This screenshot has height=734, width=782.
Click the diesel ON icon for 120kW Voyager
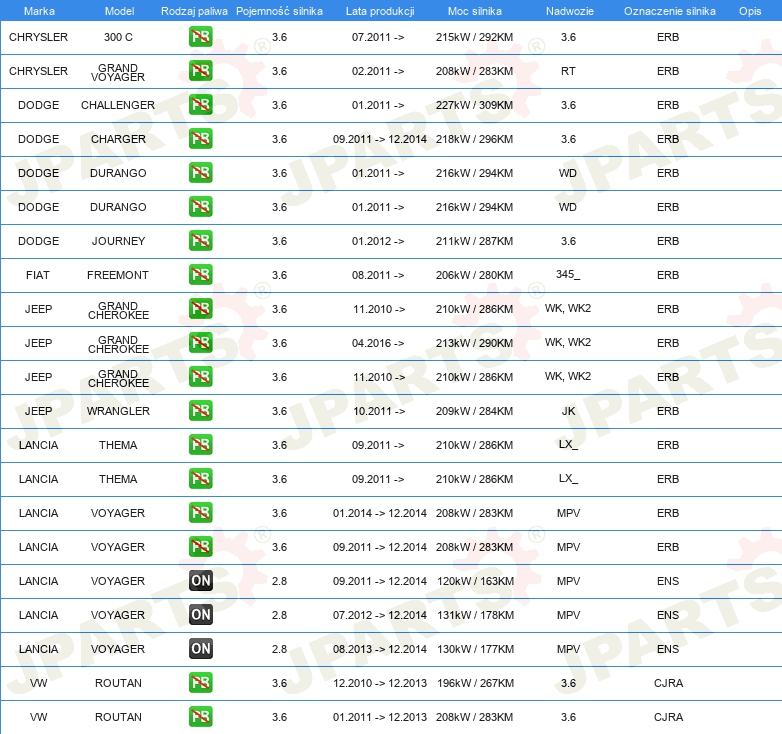200,581
